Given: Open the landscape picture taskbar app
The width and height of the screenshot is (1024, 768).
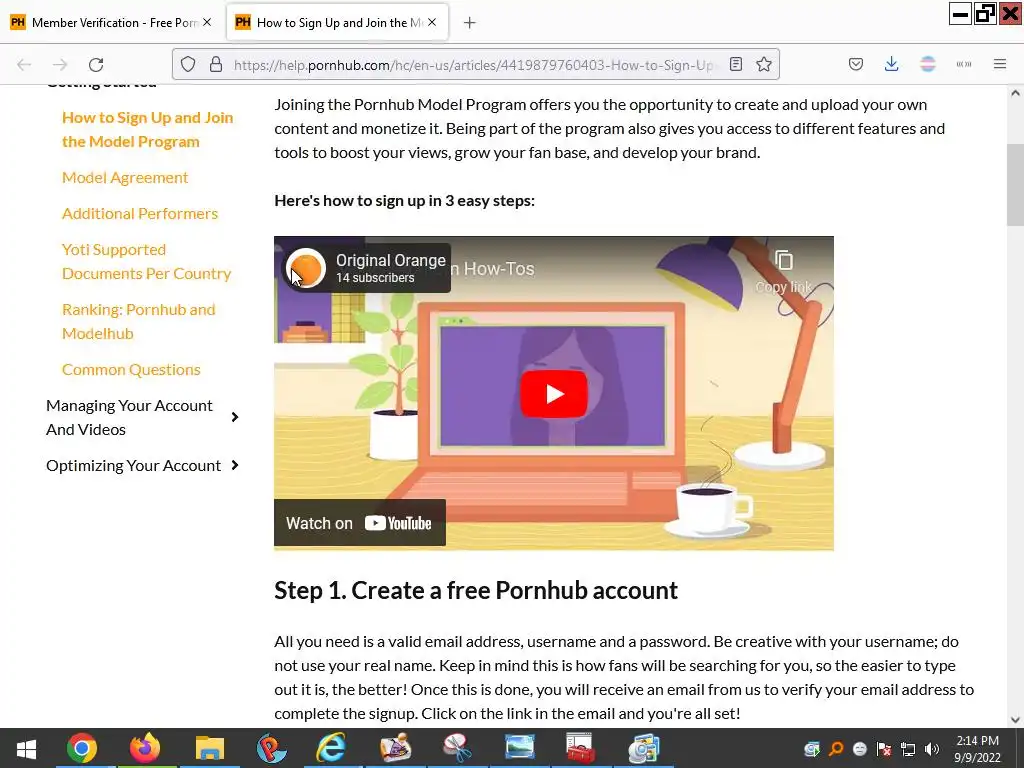Looking at the screenshot, I should click(x=519, y=748).
